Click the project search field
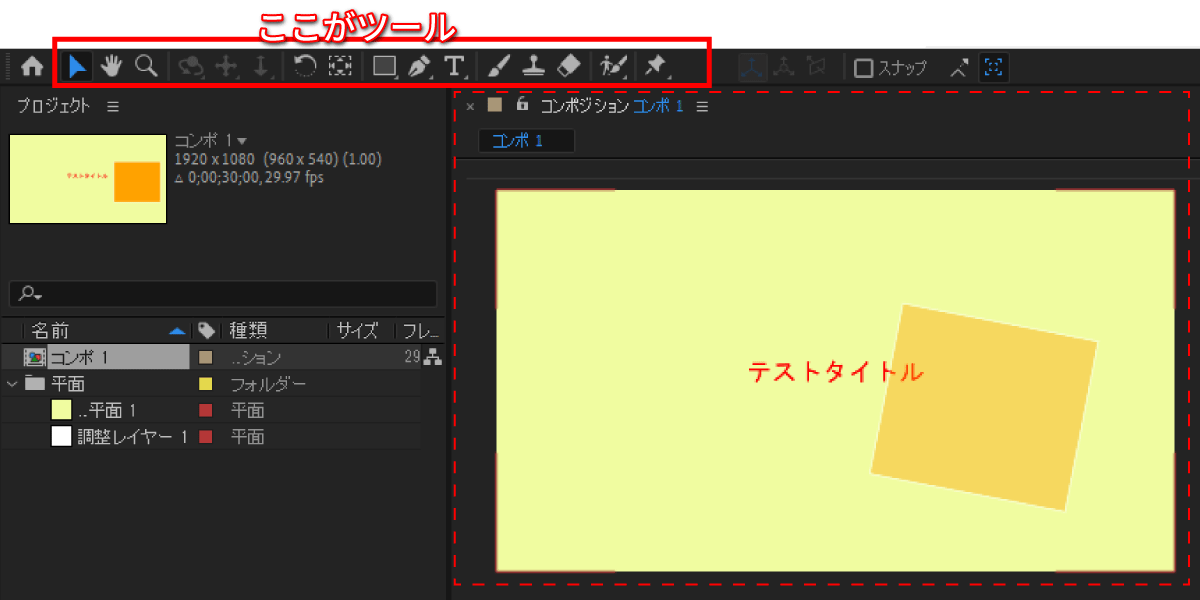 tap(223, 294)
